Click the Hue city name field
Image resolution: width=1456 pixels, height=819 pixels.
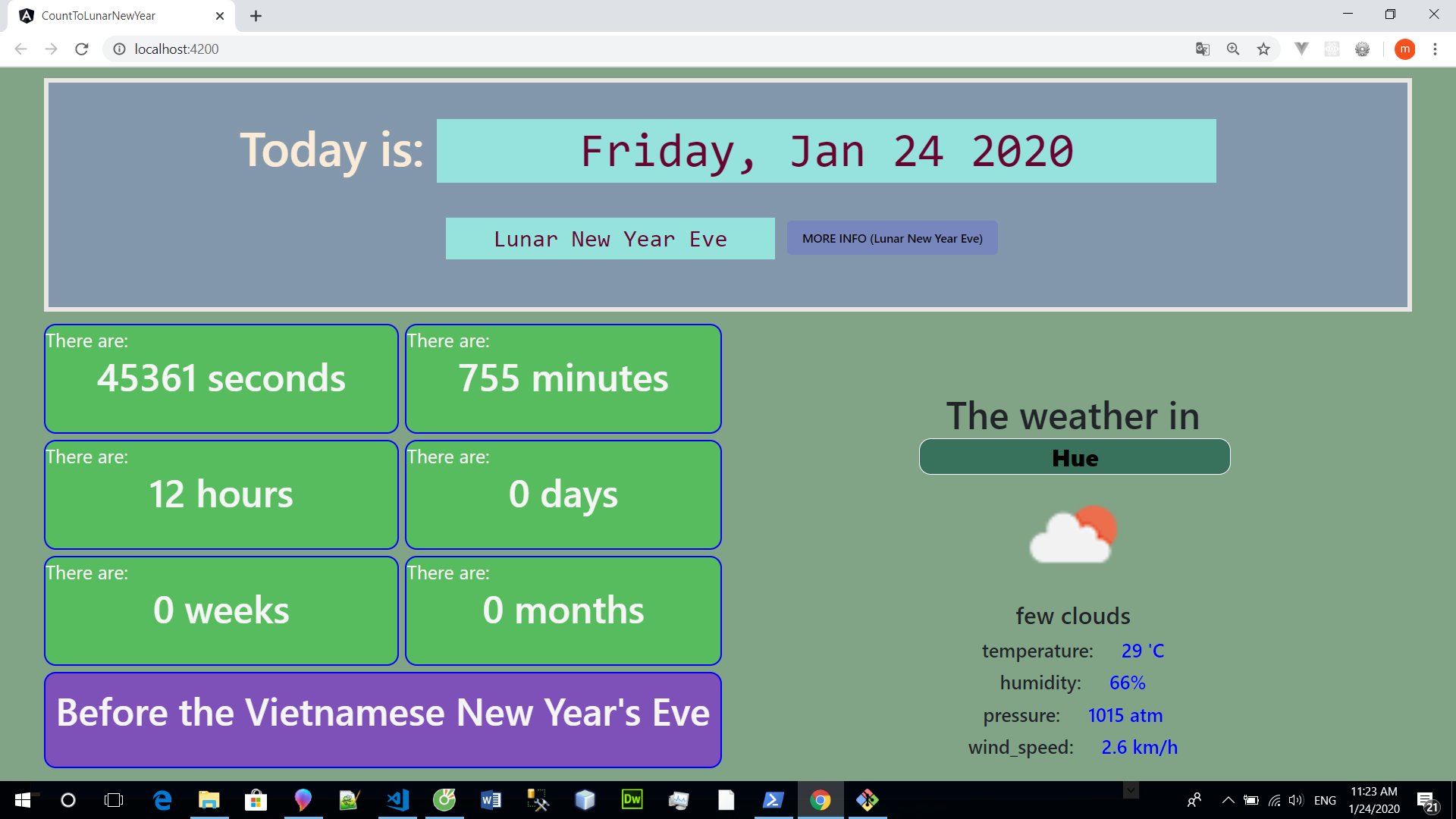[x=1075, y=457]
